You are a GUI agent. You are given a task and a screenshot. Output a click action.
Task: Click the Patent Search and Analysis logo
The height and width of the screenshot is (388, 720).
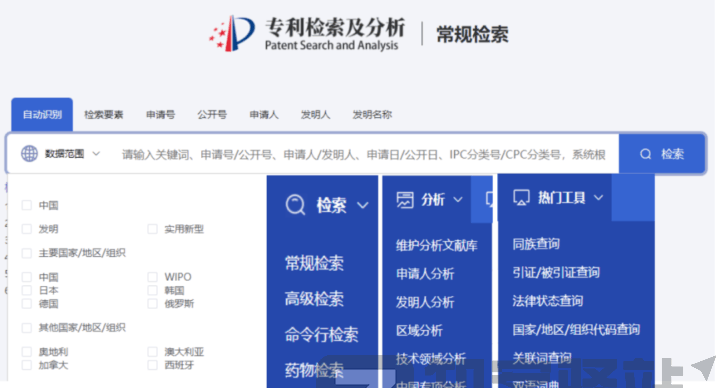pos(307,34)
